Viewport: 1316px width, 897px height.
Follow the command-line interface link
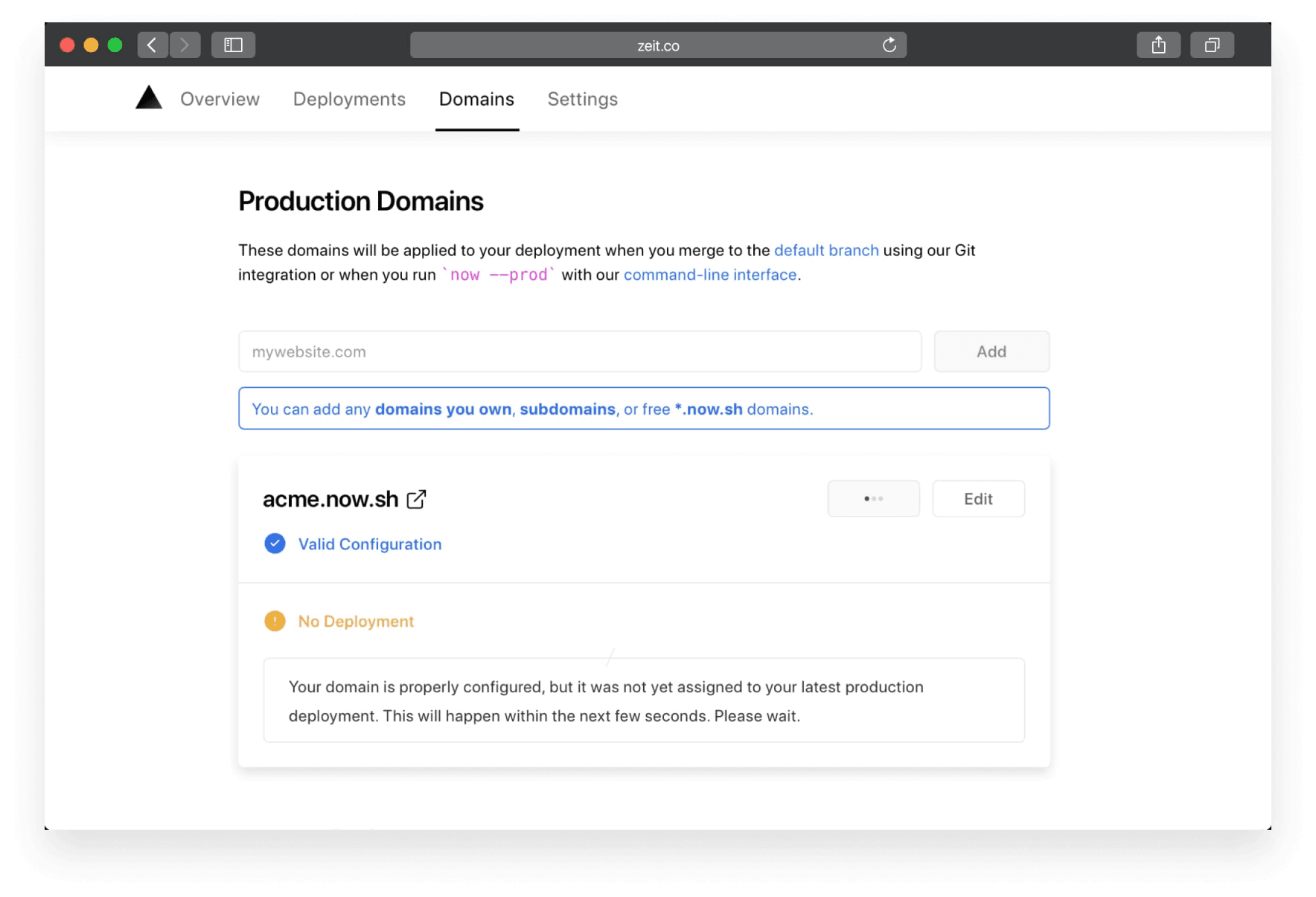pos(709,274)
